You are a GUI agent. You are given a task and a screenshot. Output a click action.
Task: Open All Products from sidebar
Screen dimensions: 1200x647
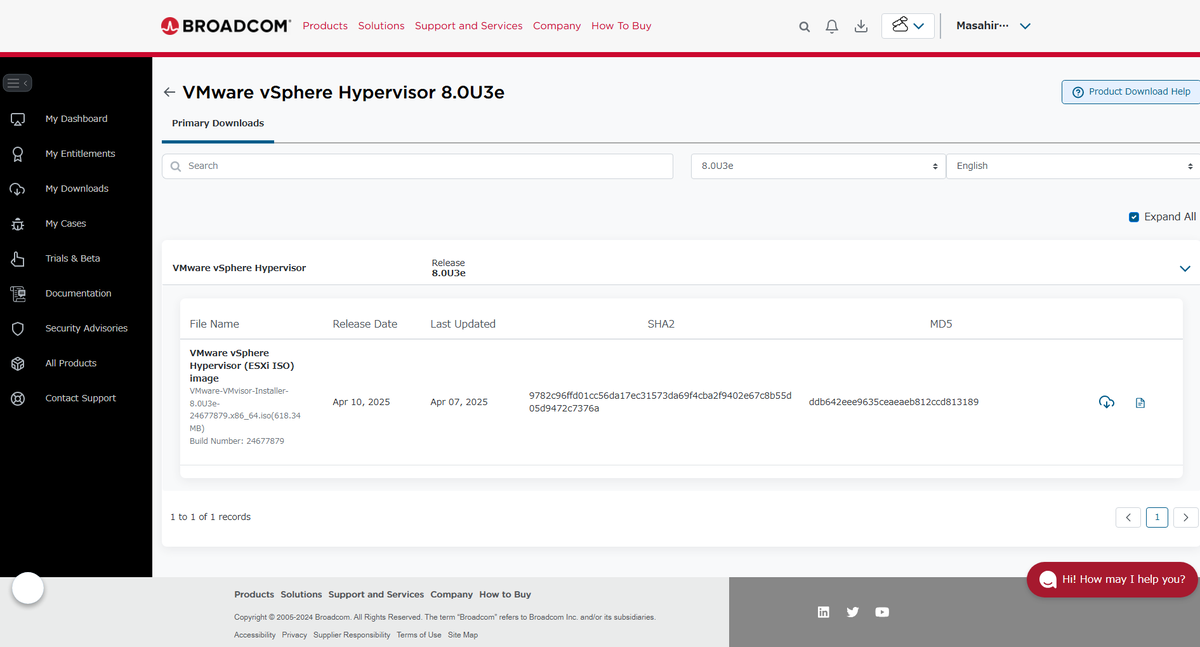[x=71, y=364]
